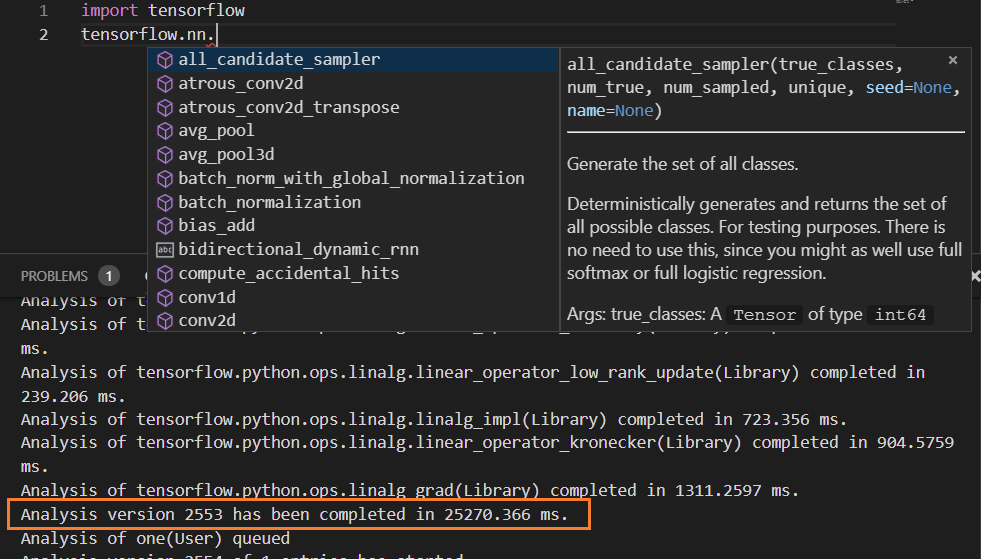Click cube icon next to avg_pool
This screenshot has width=981, height=559.
pyautogui.click(x=165, y=131)
